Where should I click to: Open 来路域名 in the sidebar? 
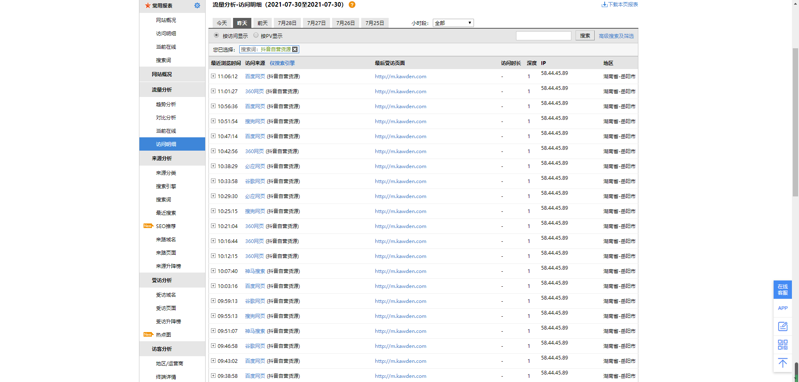tap(166, 239)
